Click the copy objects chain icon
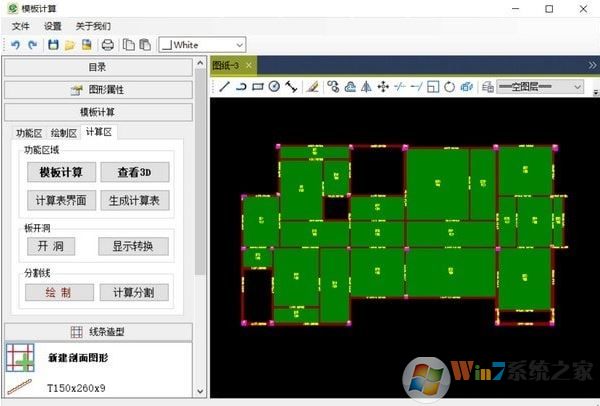 (333, 87)
